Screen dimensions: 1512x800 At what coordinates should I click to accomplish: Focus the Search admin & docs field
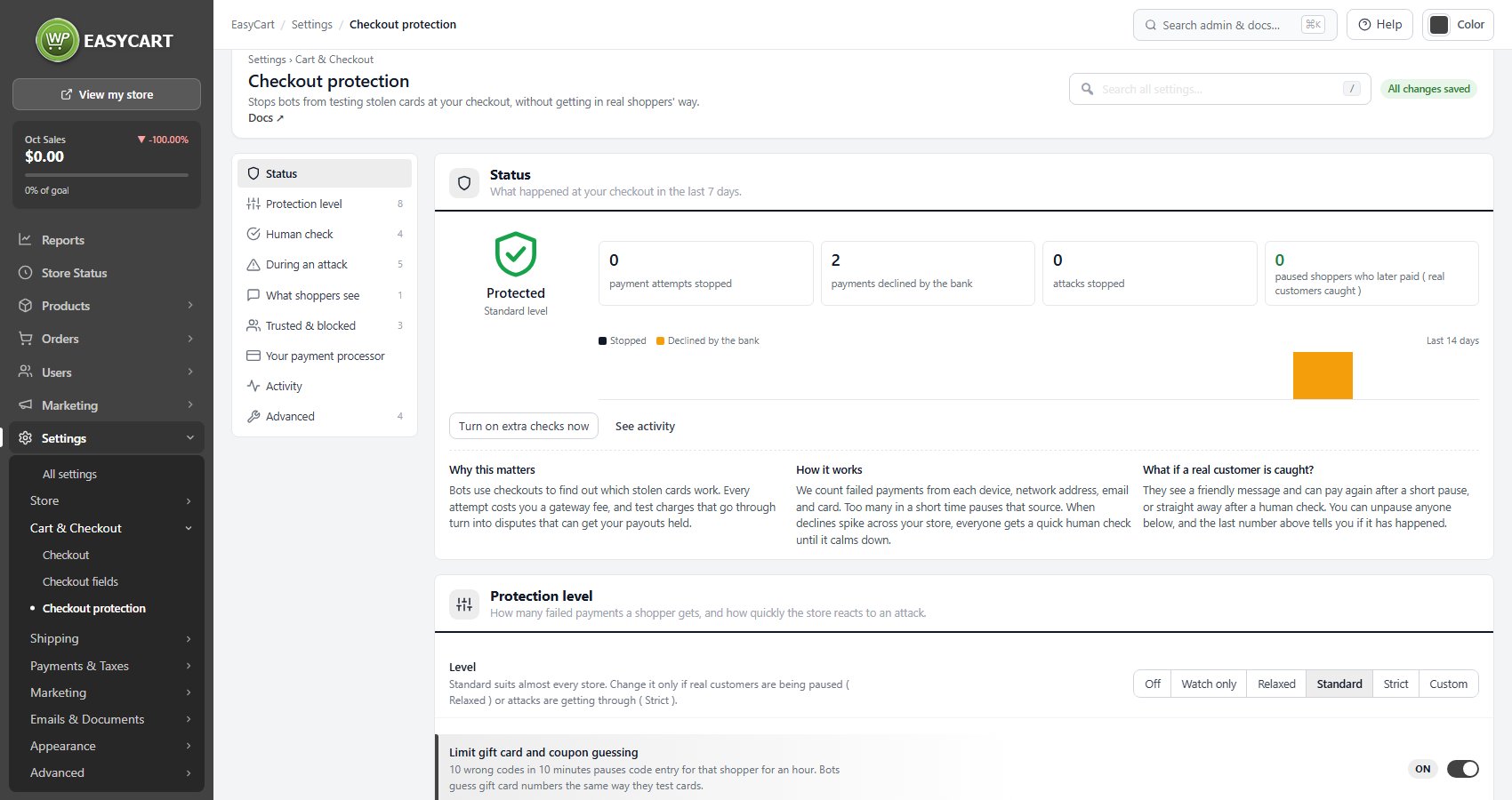[x=1235, y=25]
